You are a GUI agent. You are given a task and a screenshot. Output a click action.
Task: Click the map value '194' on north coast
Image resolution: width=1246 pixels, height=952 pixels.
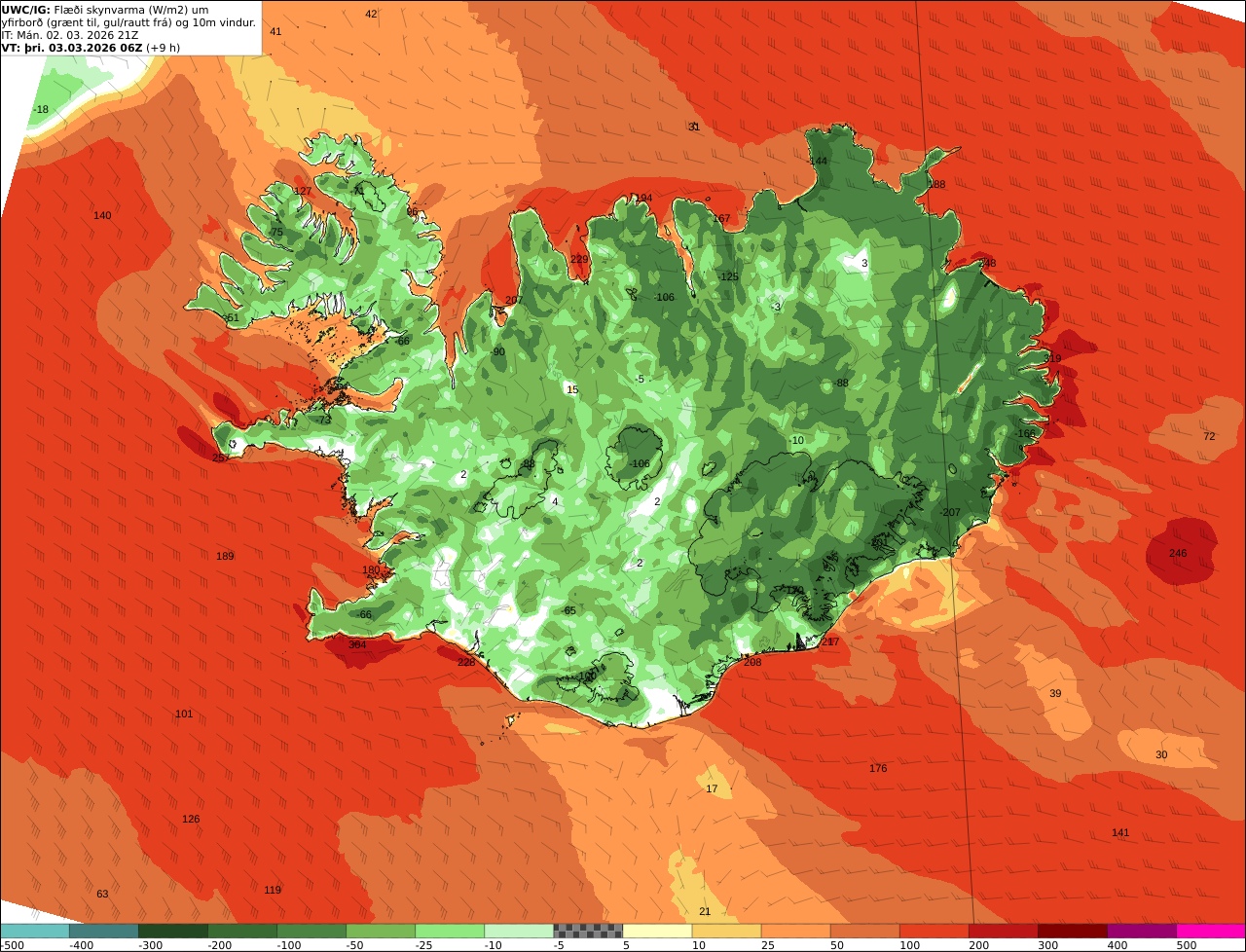643,199
